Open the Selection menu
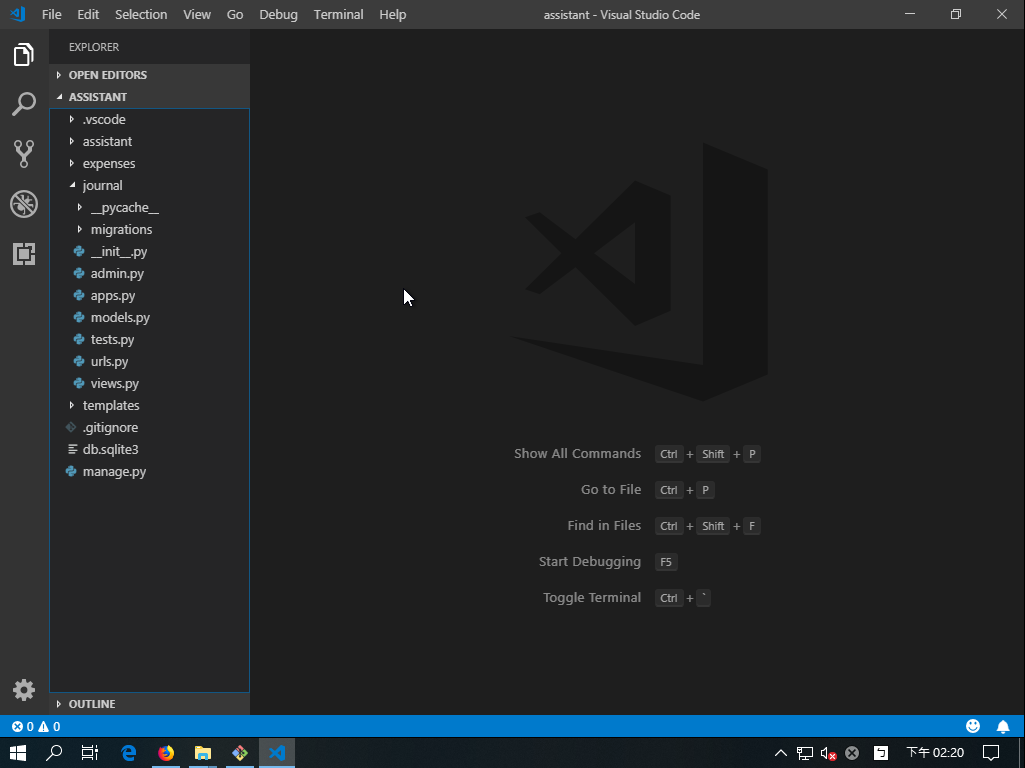1025x768 pixels. click(x=141, y=15)
